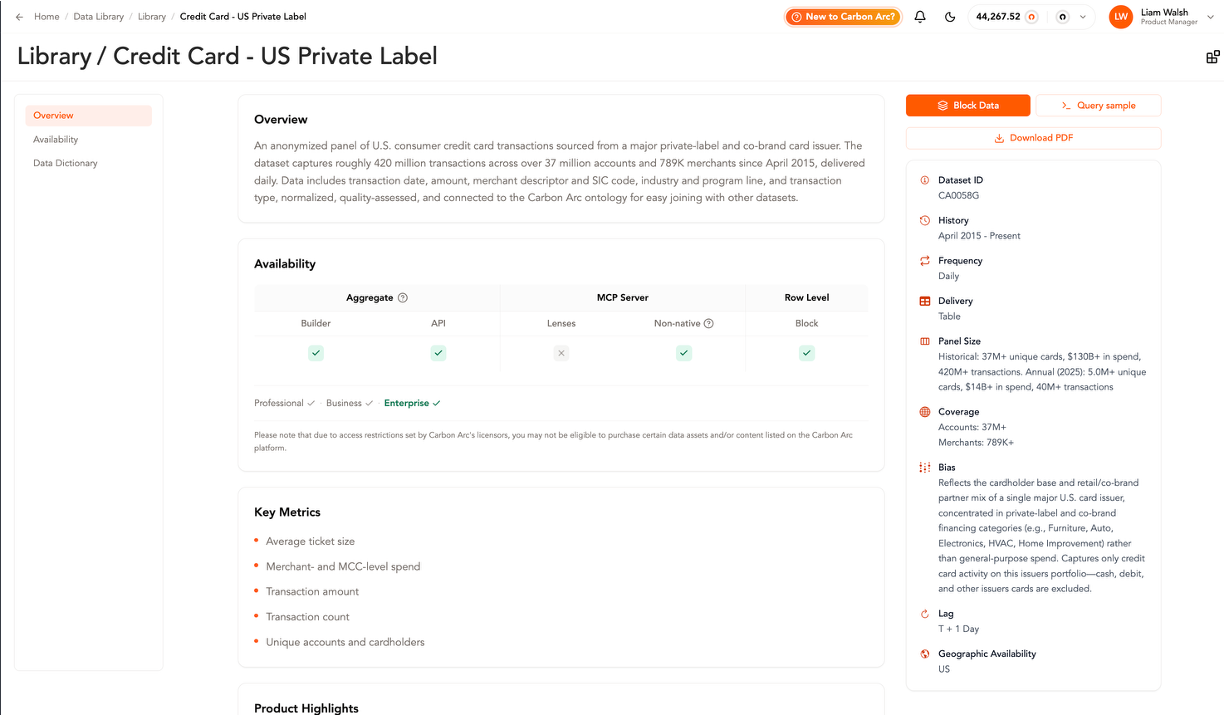Open the widgets grid icon below profile
The height and width of the screenshot is (716, 1224).
coord(1212,57)
